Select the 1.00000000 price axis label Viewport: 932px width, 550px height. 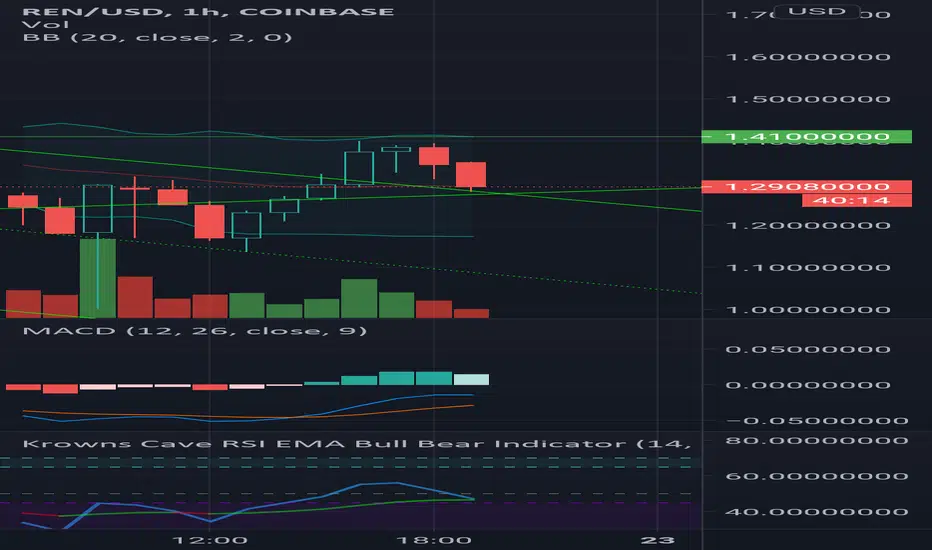pyautogui.click(x=808, y=310)
